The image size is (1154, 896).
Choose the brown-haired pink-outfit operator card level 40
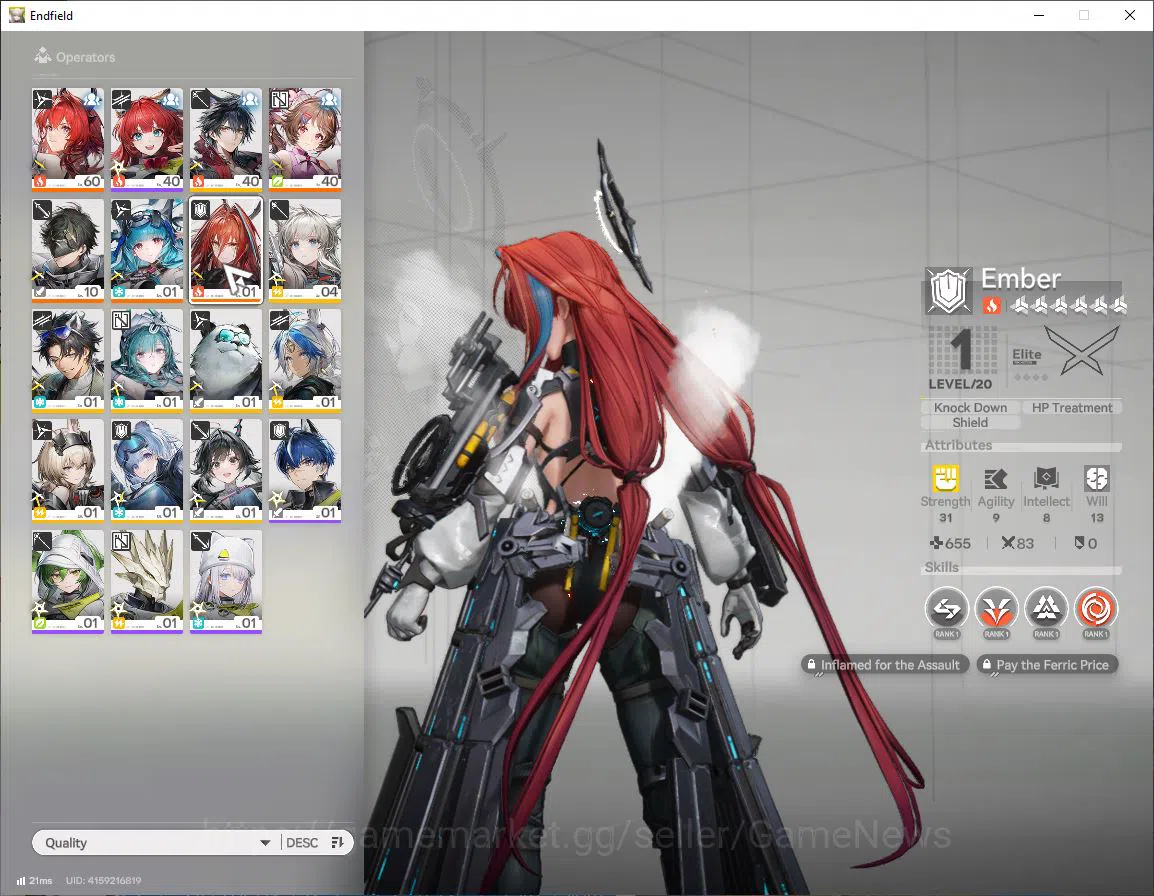coord(305,139)
